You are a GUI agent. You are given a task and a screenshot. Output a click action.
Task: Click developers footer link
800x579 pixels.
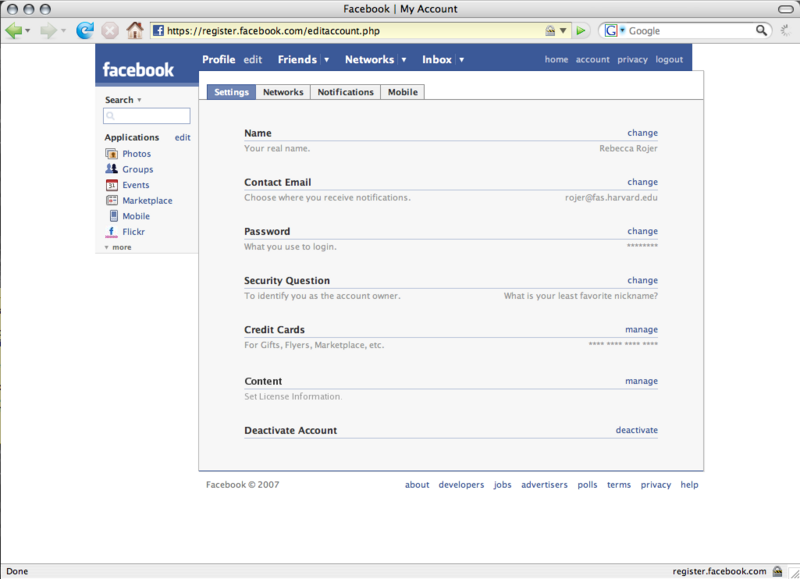[461, 485]
